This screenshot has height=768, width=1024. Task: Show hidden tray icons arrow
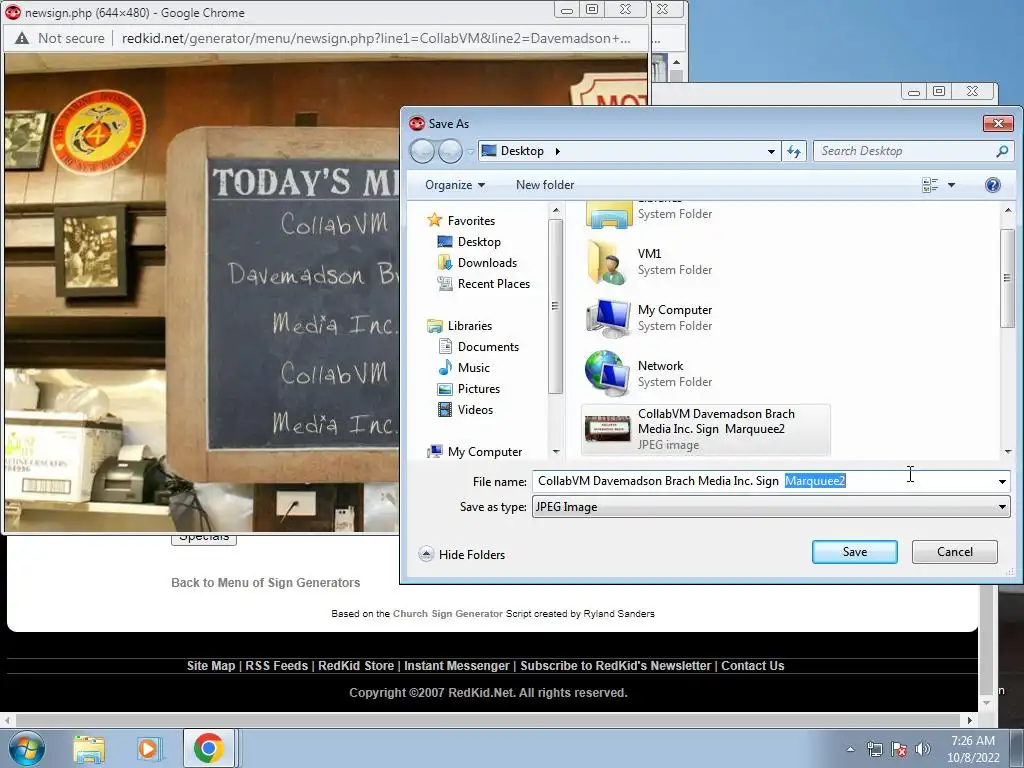click(850, 749)
